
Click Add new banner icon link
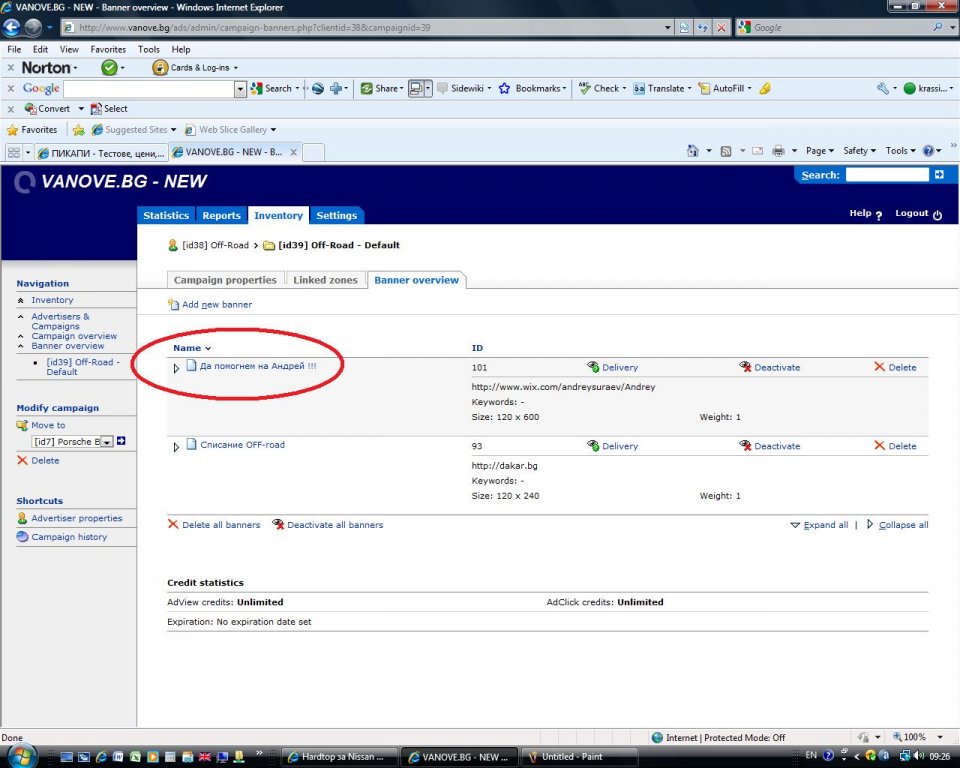pyautogui.click(x=174, y=304)
